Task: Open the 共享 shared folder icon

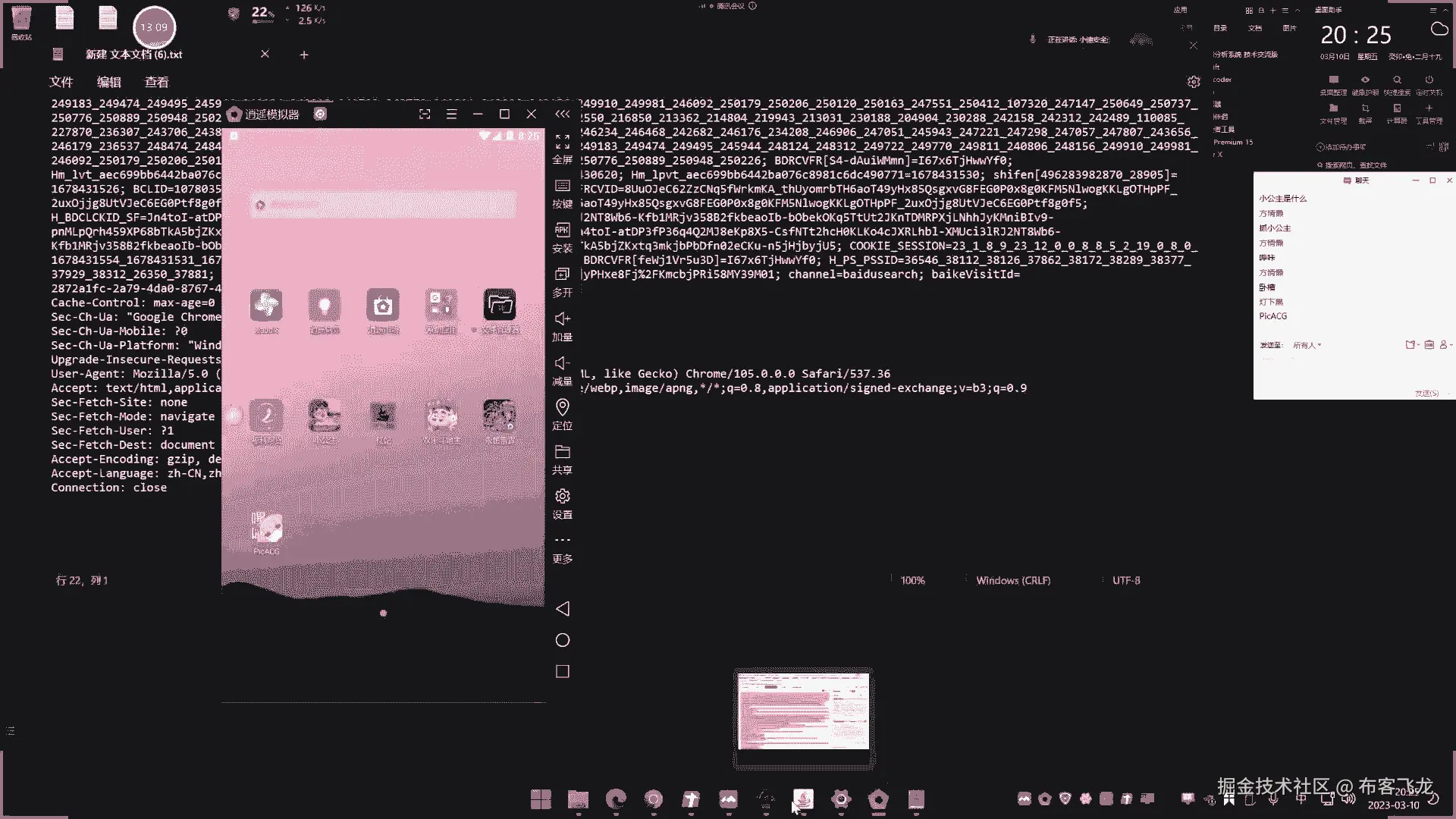Action: pos(562,453)
